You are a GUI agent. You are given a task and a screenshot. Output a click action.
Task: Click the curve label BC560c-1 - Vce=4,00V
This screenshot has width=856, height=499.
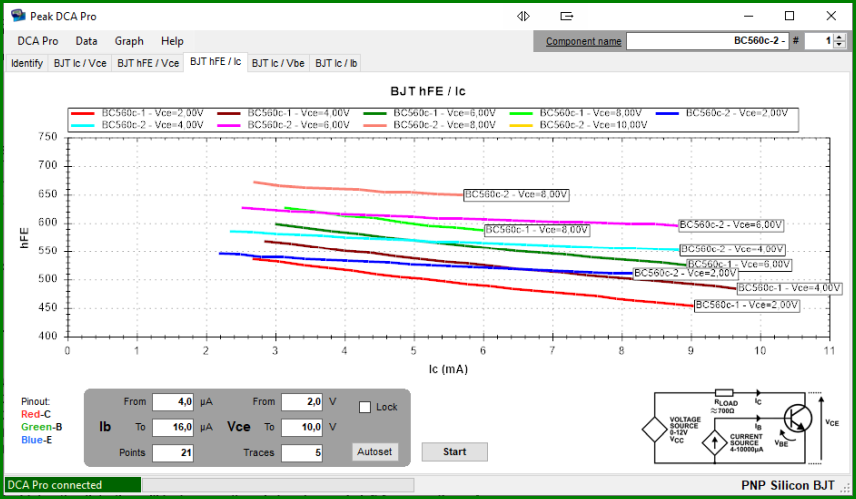(789, 288)
